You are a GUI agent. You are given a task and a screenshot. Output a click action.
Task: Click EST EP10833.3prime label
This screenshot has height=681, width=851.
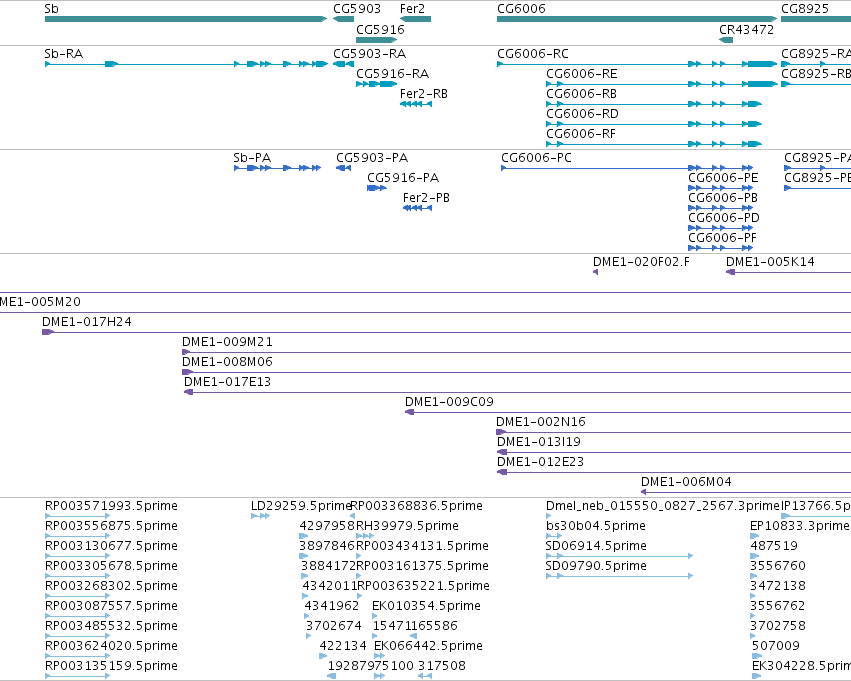click(x=800, y=526)
